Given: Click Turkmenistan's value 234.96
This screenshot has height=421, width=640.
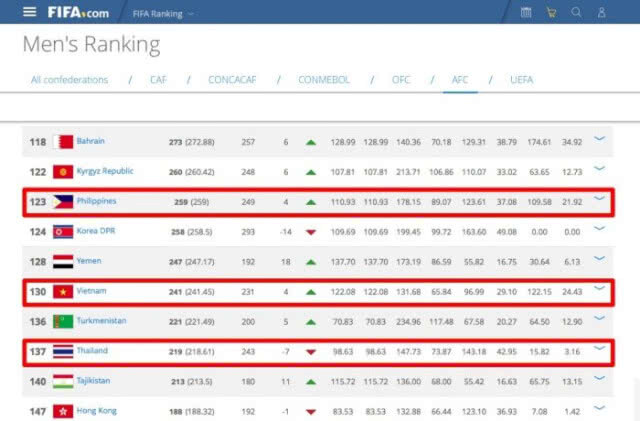Looking at the screenshot, I should click(408, 322).
